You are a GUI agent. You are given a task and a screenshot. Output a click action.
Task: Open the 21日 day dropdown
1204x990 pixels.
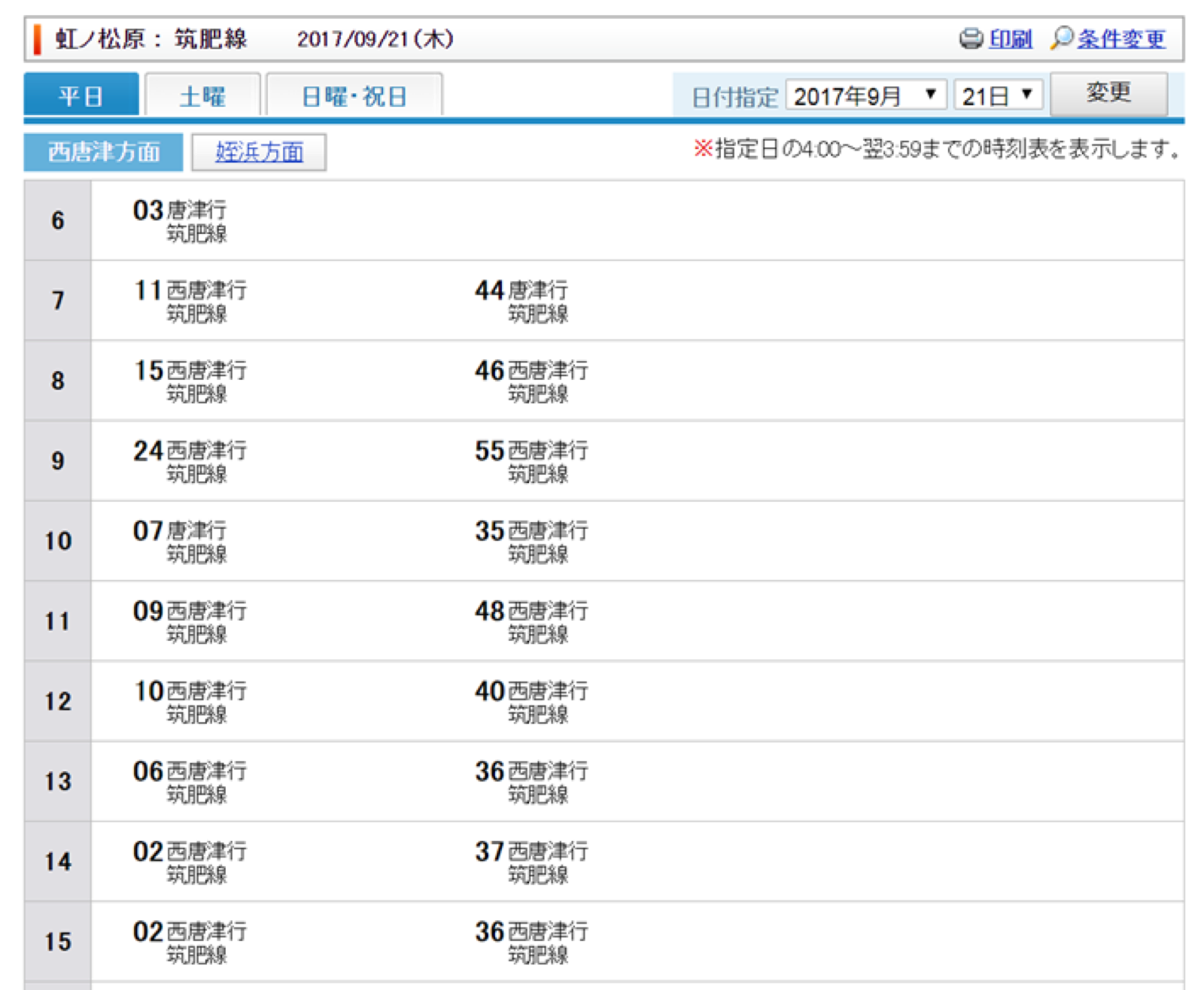(x=998, y=96)
